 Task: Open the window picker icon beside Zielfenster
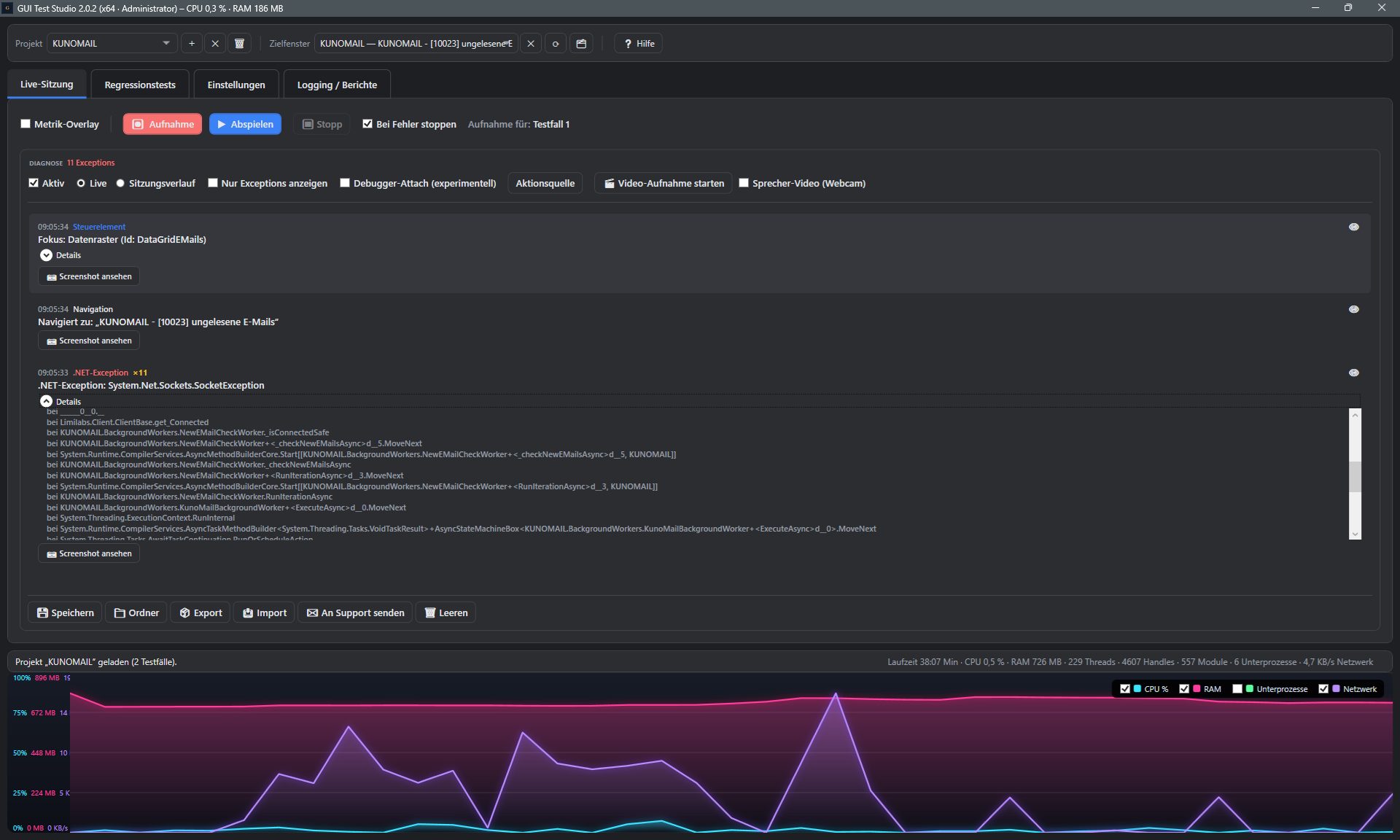(581, 44)
